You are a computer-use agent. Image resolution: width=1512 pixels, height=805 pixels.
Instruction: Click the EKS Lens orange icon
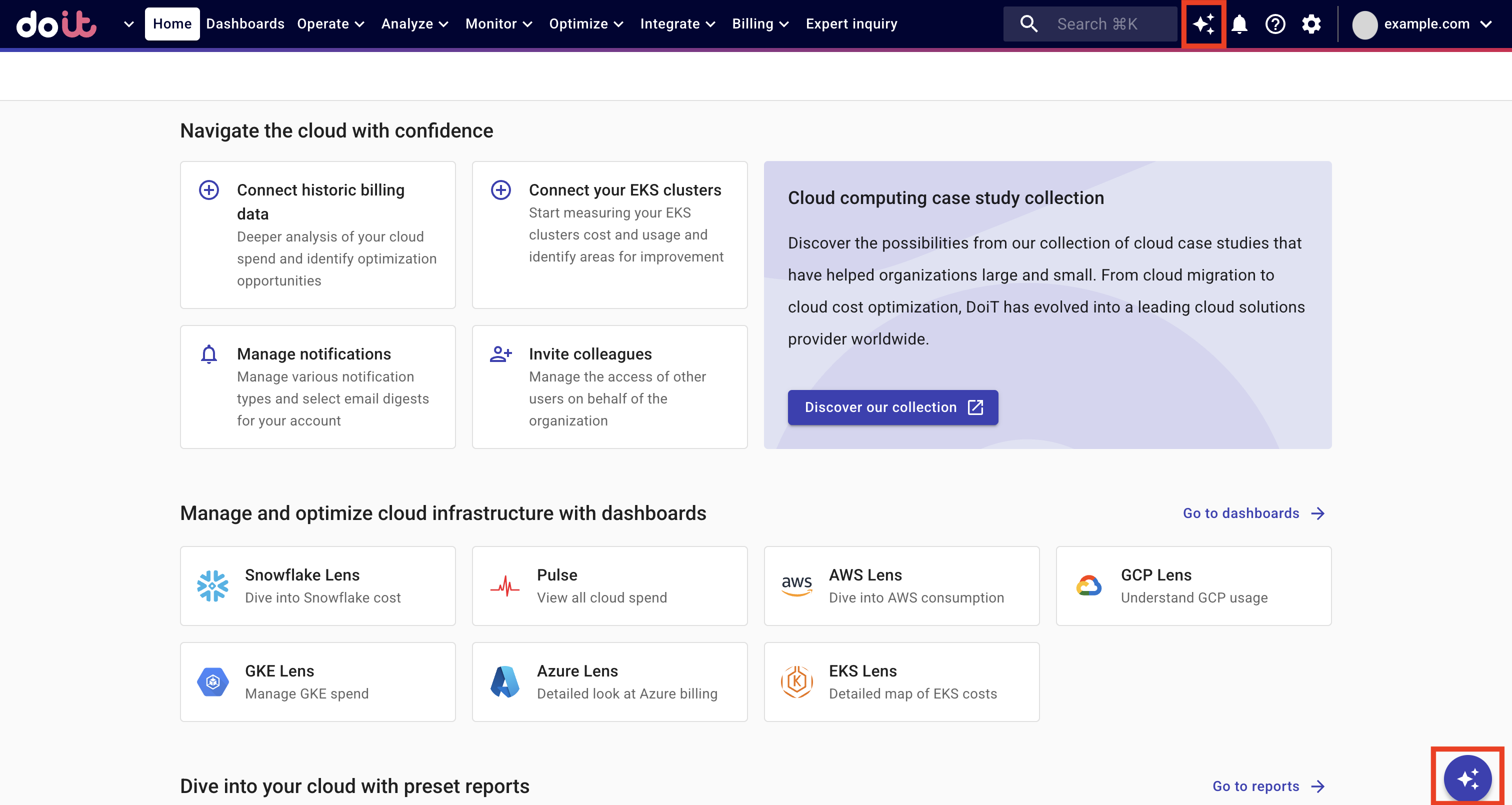click(x=796, y=681)
